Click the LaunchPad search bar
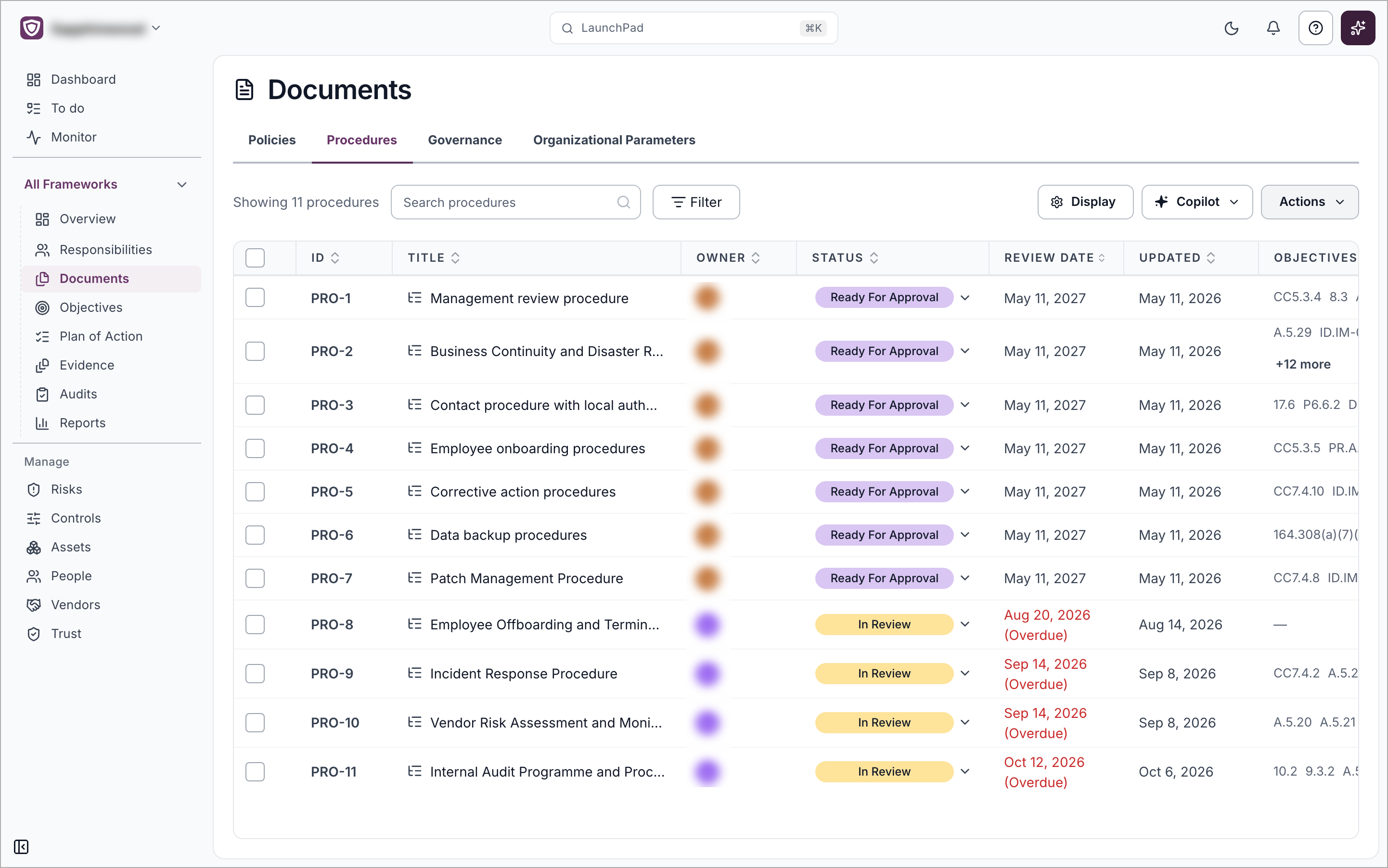This screenshot has width=1388, height=868. tap(693, 28)
